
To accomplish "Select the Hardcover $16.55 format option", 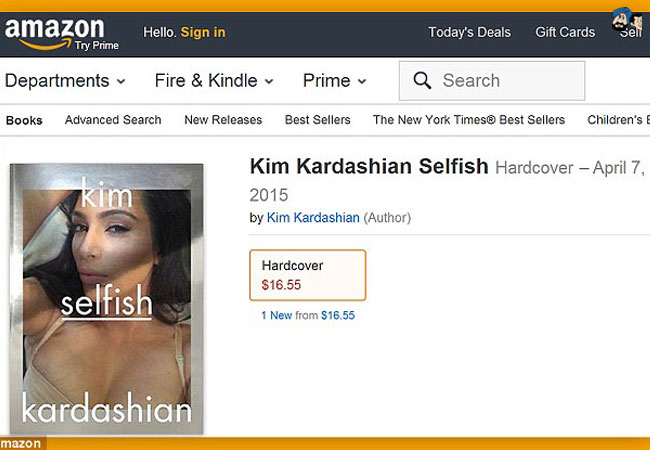I will [307, 275].
